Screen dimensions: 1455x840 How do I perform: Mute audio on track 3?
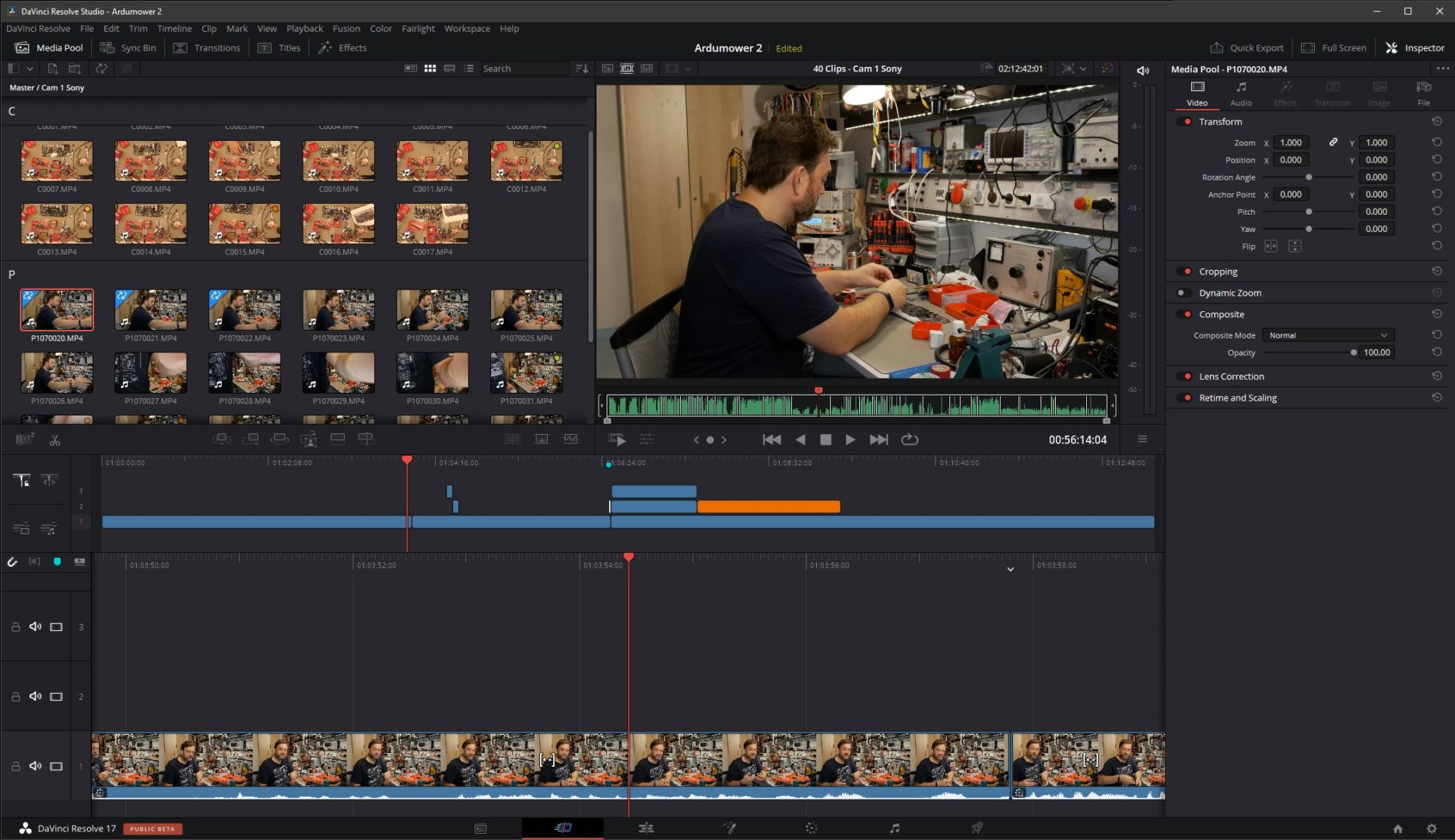pyautogui.click(x=35, y=627)
